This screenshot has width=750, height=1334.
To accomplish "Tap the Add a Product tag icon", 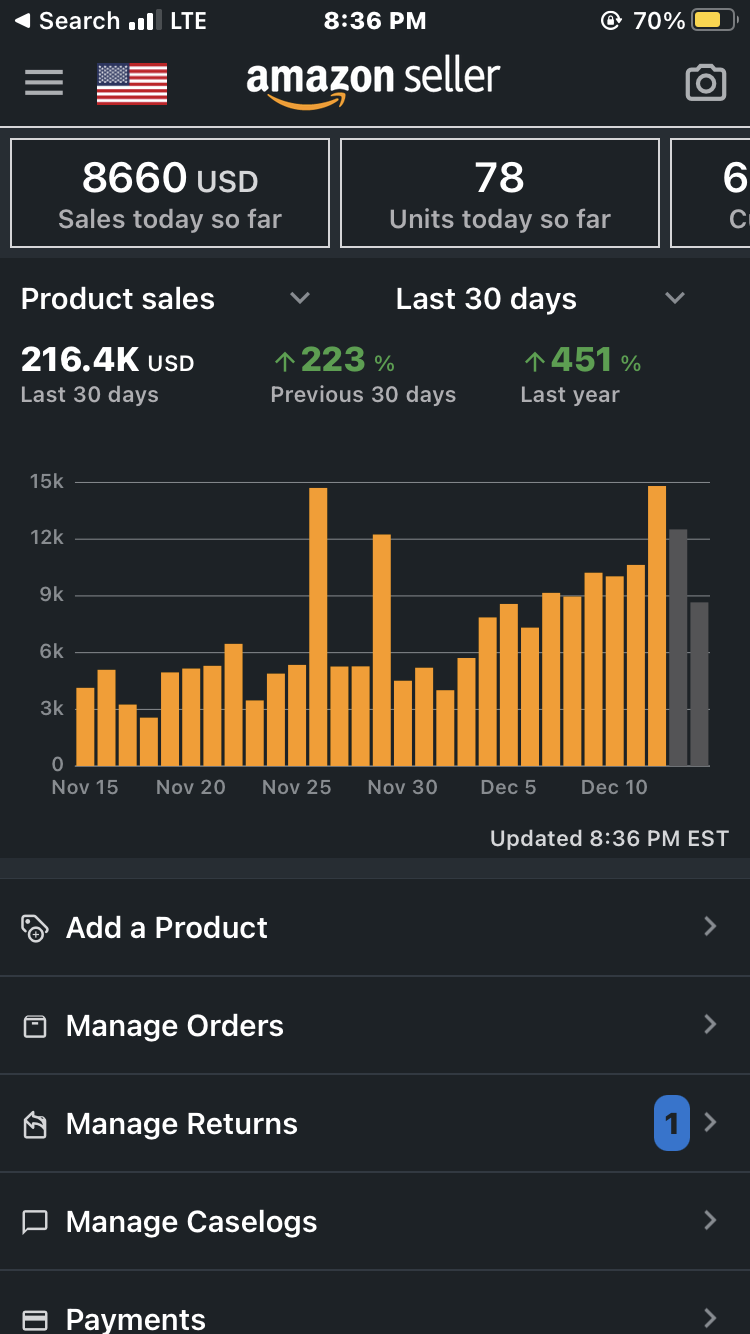I will pyautogui.click(x=35, y=928).
